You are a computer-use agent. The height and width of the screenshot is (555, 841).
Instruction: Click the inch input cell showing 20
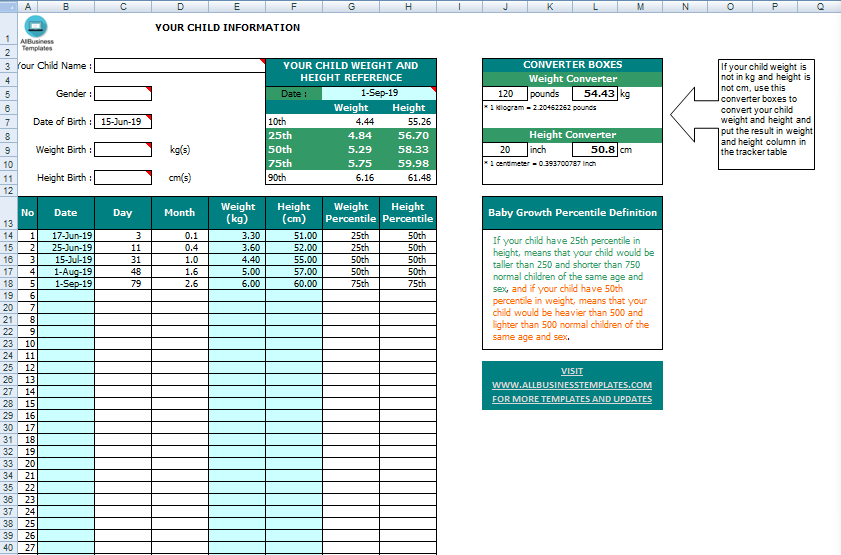(x=505, y=150)
